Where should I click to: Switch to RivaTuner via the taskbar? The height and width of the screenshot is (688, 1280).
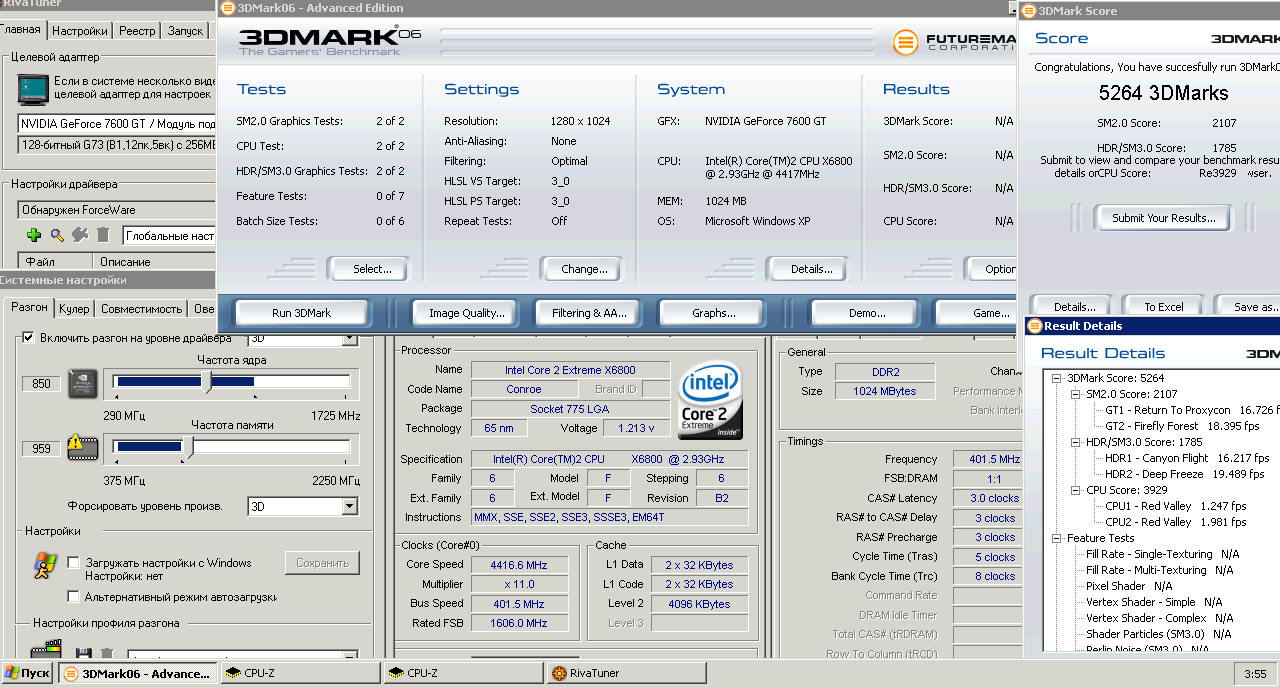click(626, 673)
